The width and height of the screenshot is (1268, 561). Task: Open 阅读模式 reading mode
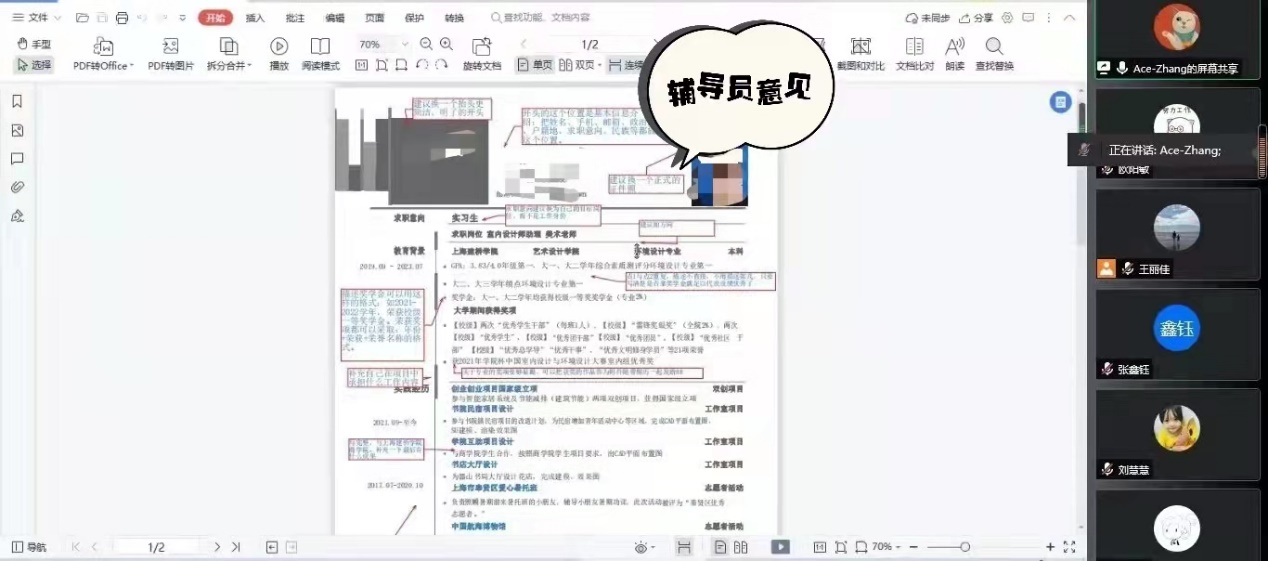click(320, 47)
